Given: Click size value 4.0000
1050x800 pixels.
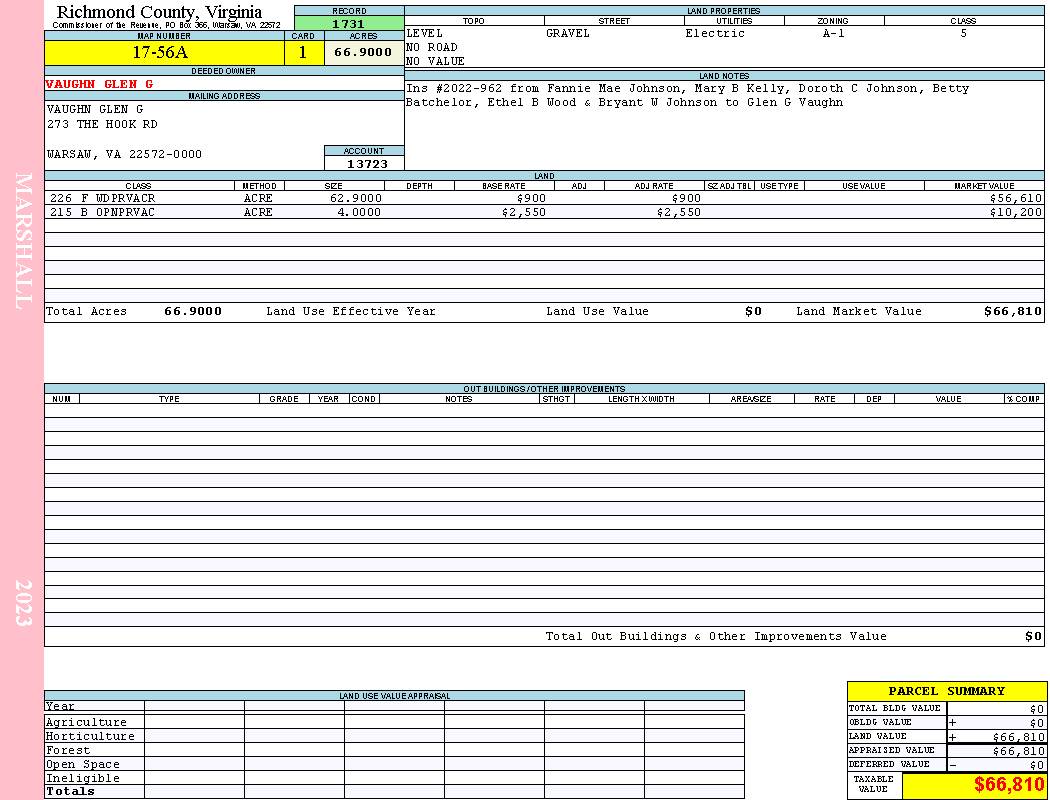Looking at the screenshot, I should pos(359,213).
